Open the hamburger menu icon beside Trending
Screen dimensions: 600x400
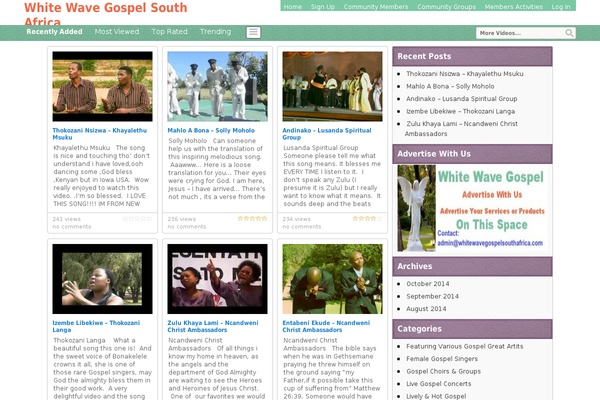tap(253, 33)
